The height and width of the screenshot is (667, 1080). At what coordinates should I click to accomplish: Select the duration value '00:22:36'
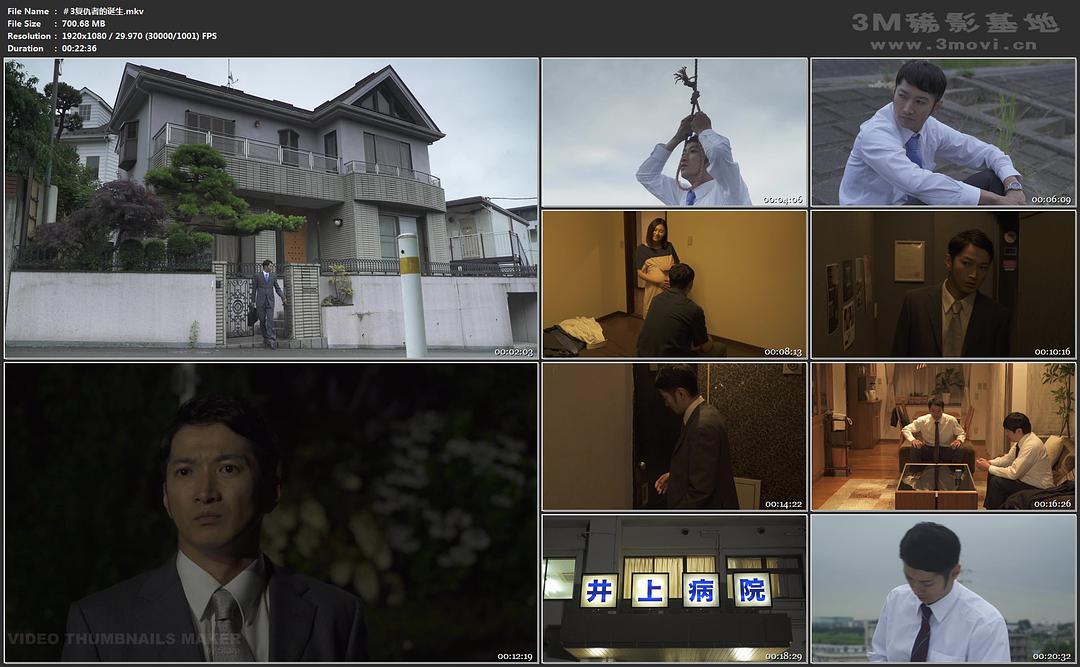pyautogui.click(x=79, y=48)
